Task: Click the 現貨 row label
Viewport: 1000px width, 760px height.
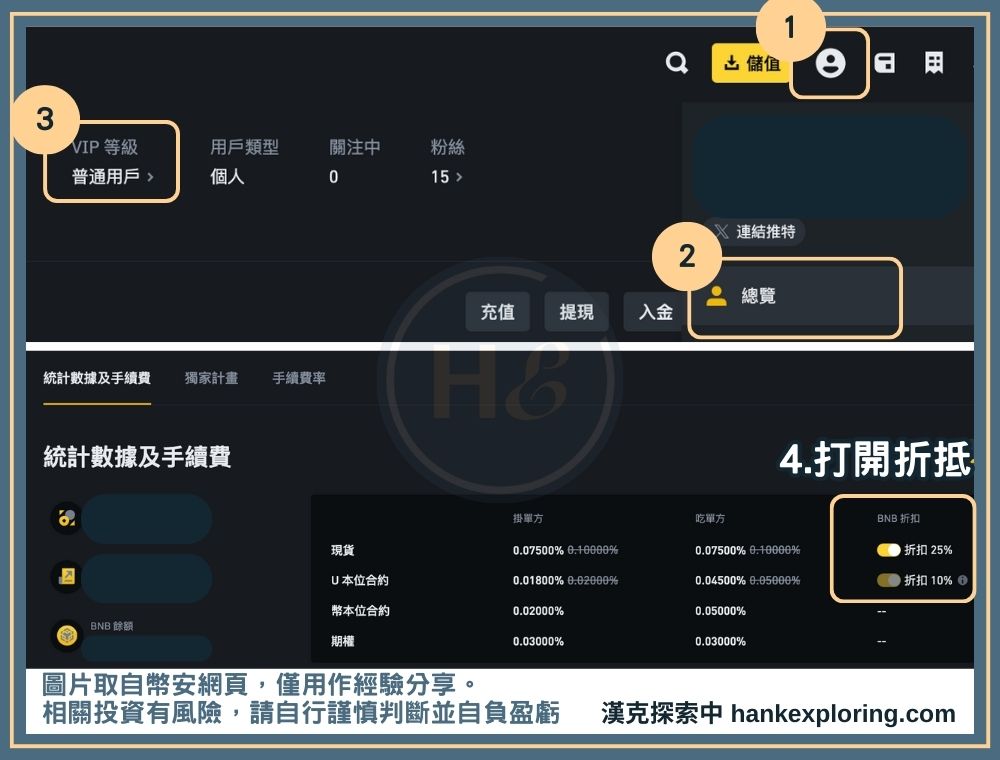Action: (x=342, y=550)
